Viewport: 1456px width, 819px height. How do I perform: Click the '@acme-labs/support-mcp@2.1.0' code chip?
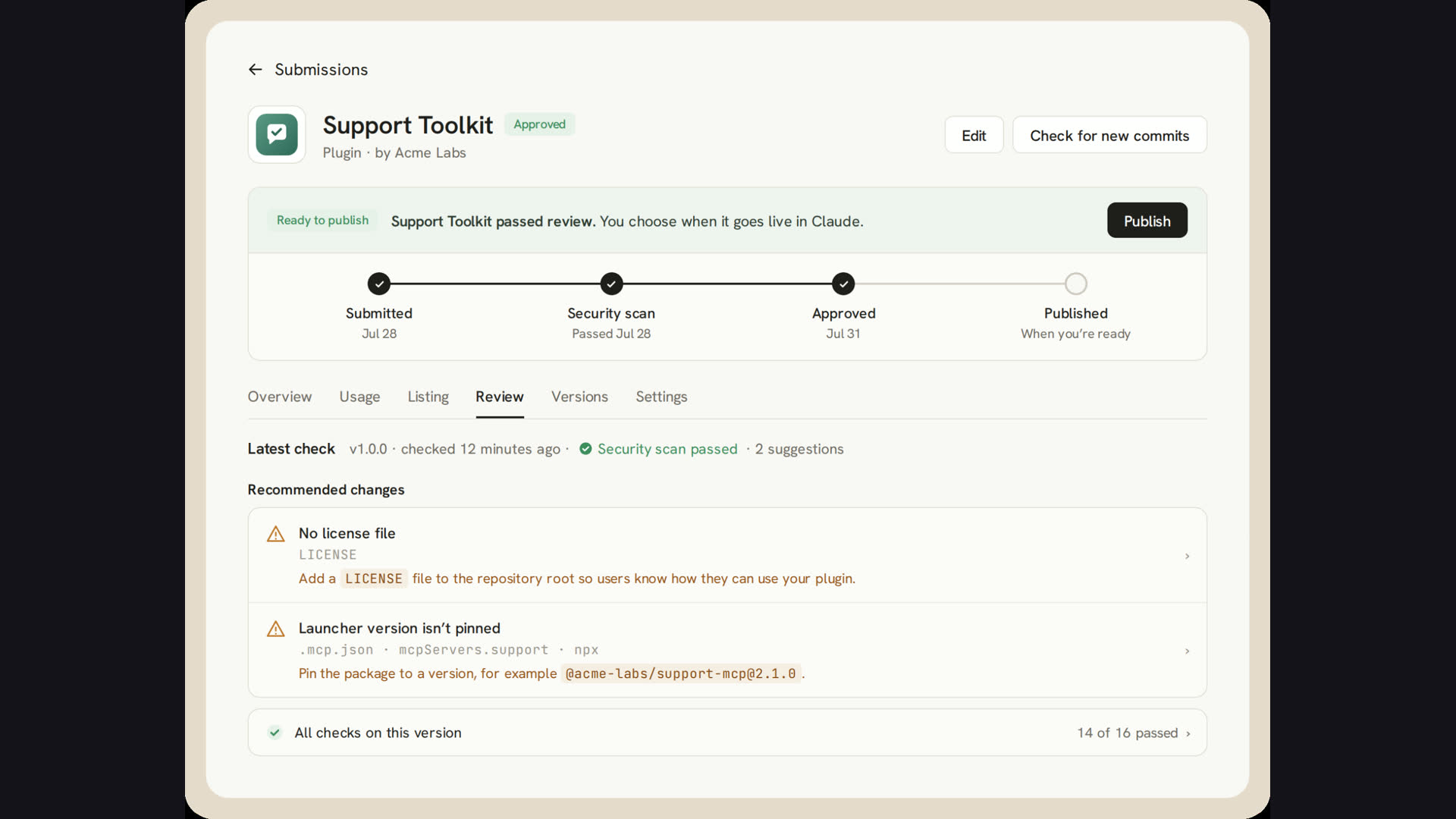pos(681,673)
